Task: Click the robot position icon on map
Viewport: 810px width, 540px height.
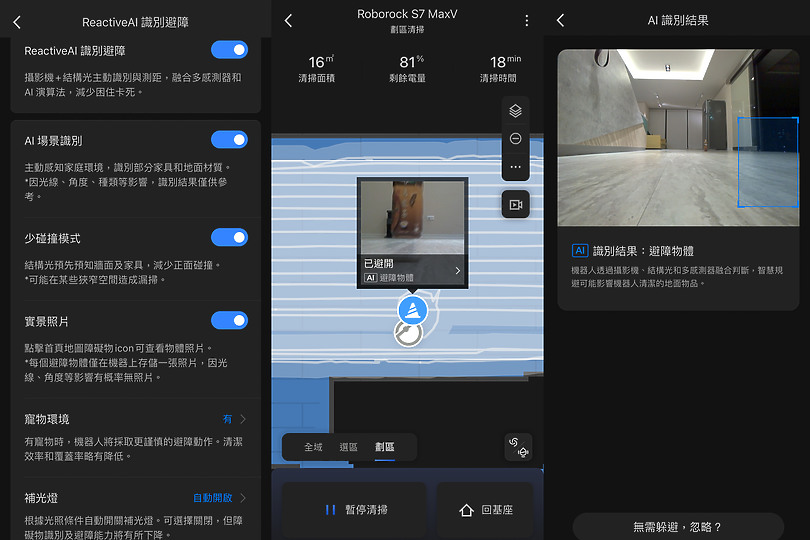Action: point(408,333)
